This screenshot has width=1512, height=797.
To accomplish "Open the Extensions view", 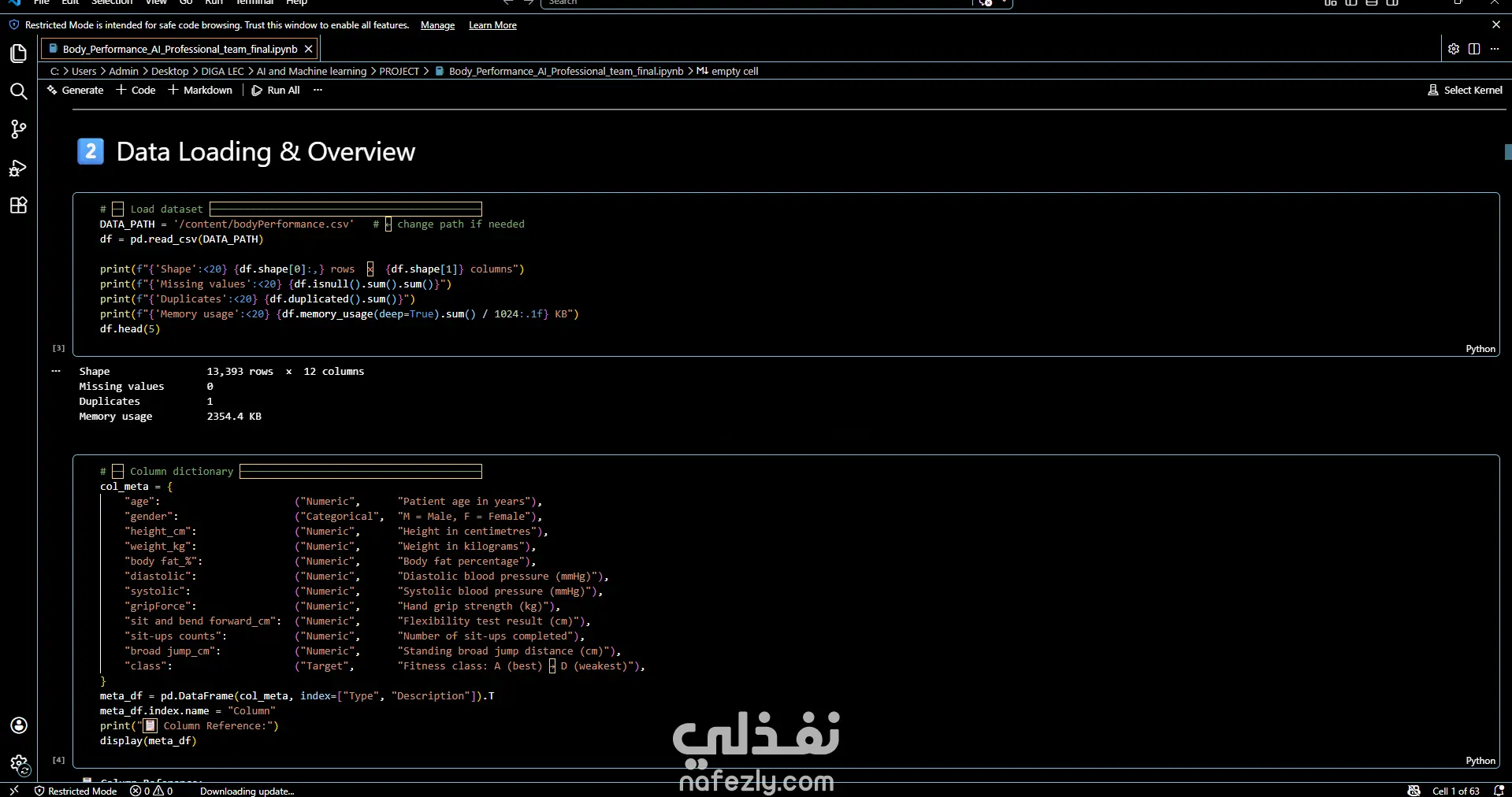I will 18,206.
